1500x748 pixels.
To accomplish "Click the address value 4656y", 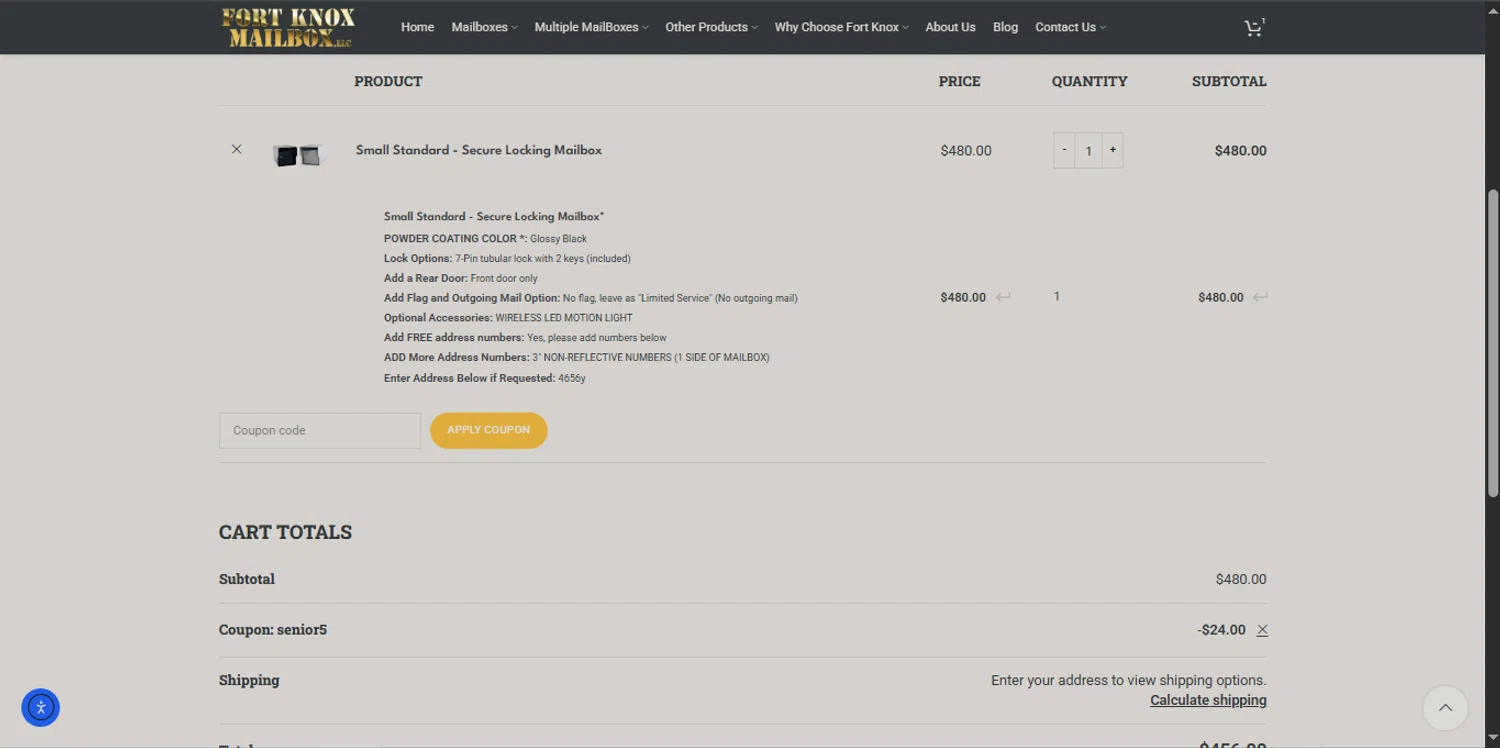I will point(572,378).
